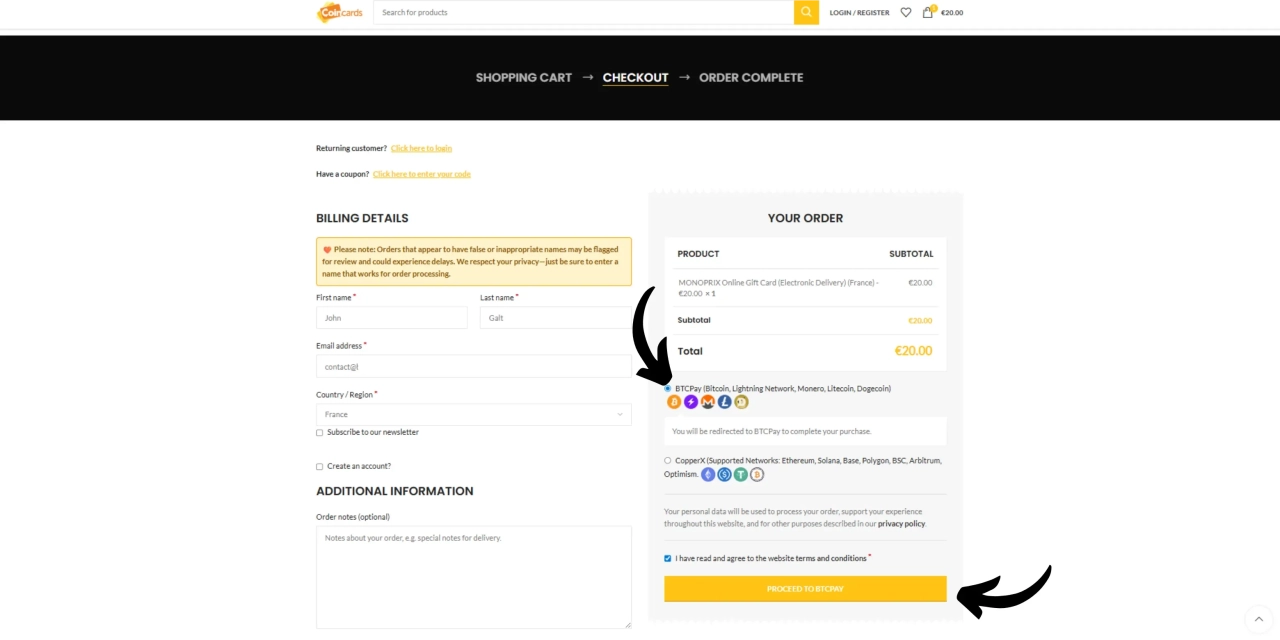Click the CHECKOUT breadcrumb label
The height and width of the screenshot is (640, 1280).
pos(635,77)
